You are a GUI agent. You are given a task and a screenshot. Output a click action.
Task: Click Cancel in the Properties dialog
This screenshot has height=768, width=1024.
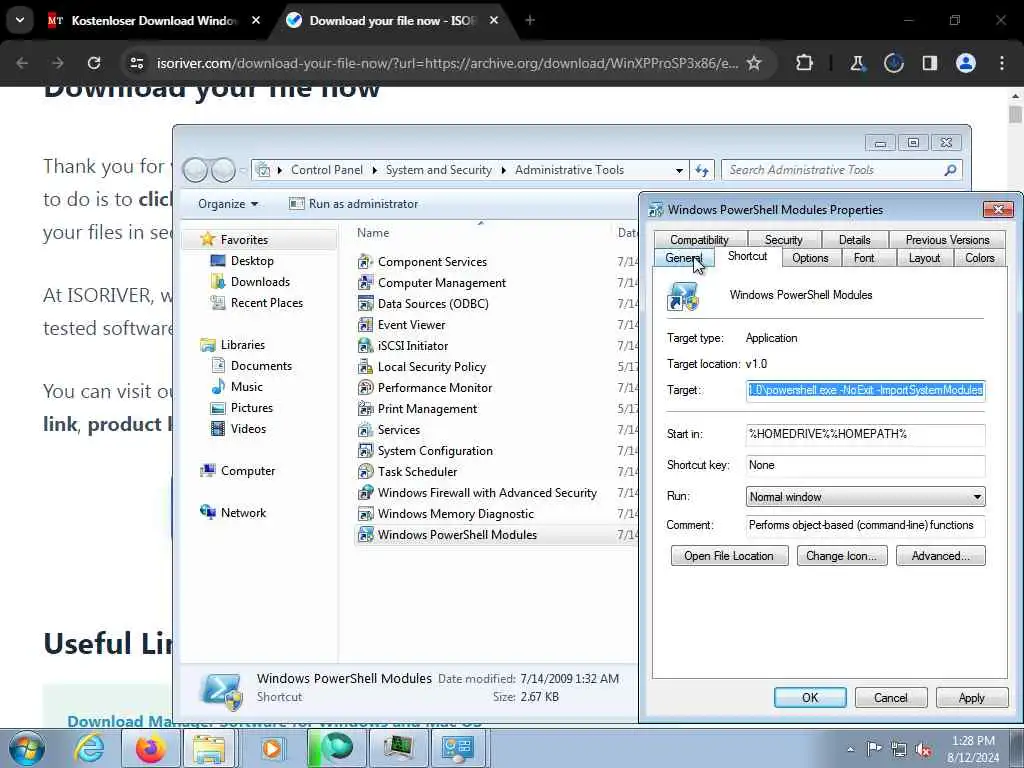[891, 697]
